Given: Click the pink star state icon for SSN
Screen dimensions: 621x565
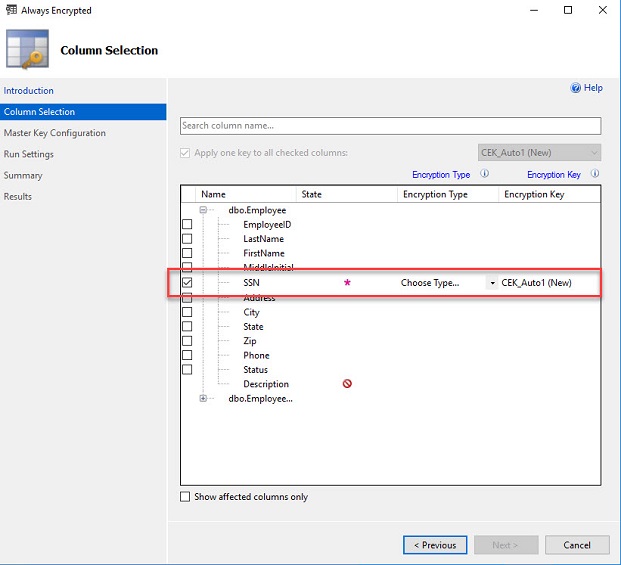Looking at the screenshot, I should coord(347,283).
